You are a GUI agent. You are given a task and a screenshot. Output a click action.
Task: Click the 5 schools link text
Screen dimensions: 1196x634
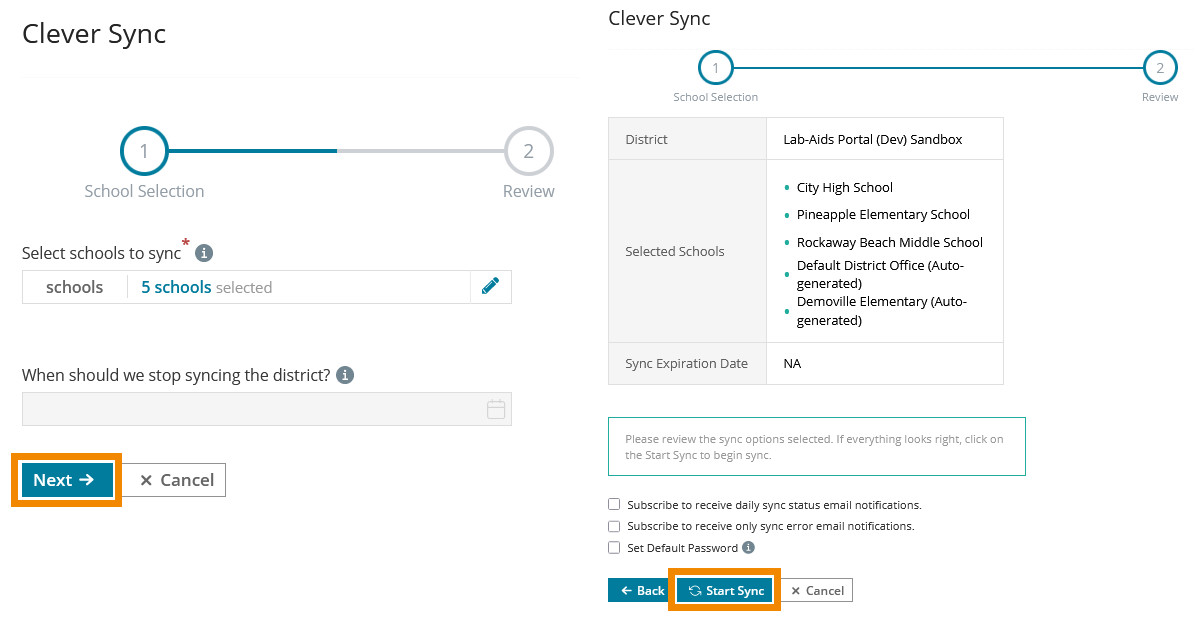(x=176, y=287)
